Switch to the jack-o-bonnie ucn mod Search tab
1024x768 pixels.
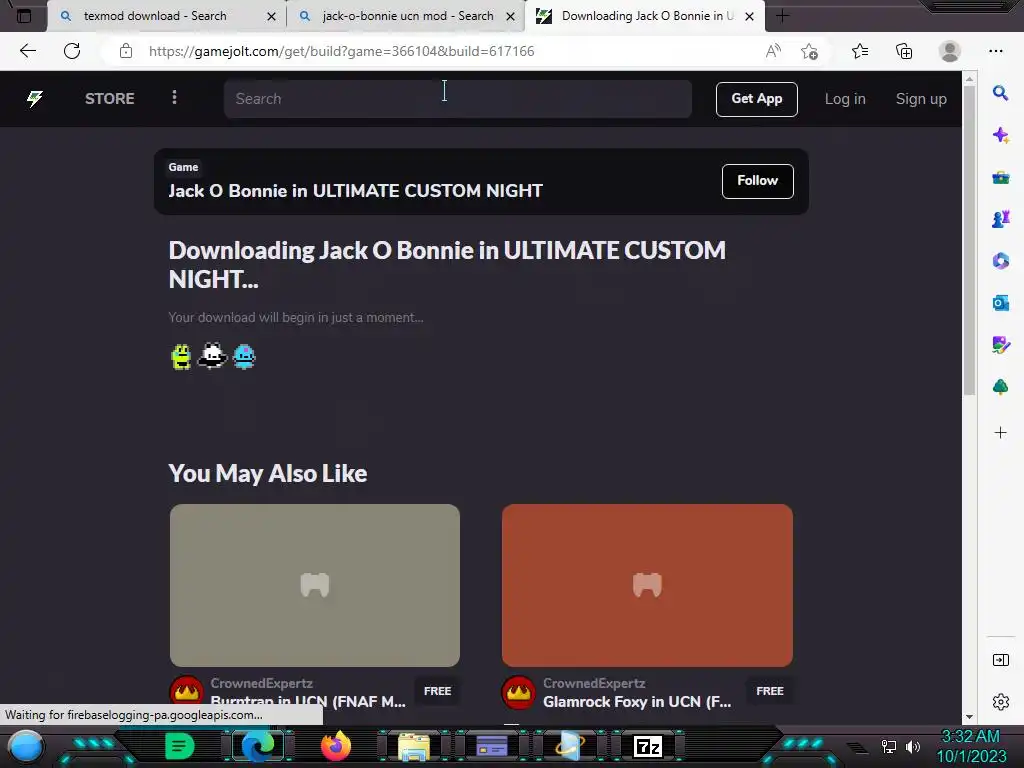coord(408,16)
